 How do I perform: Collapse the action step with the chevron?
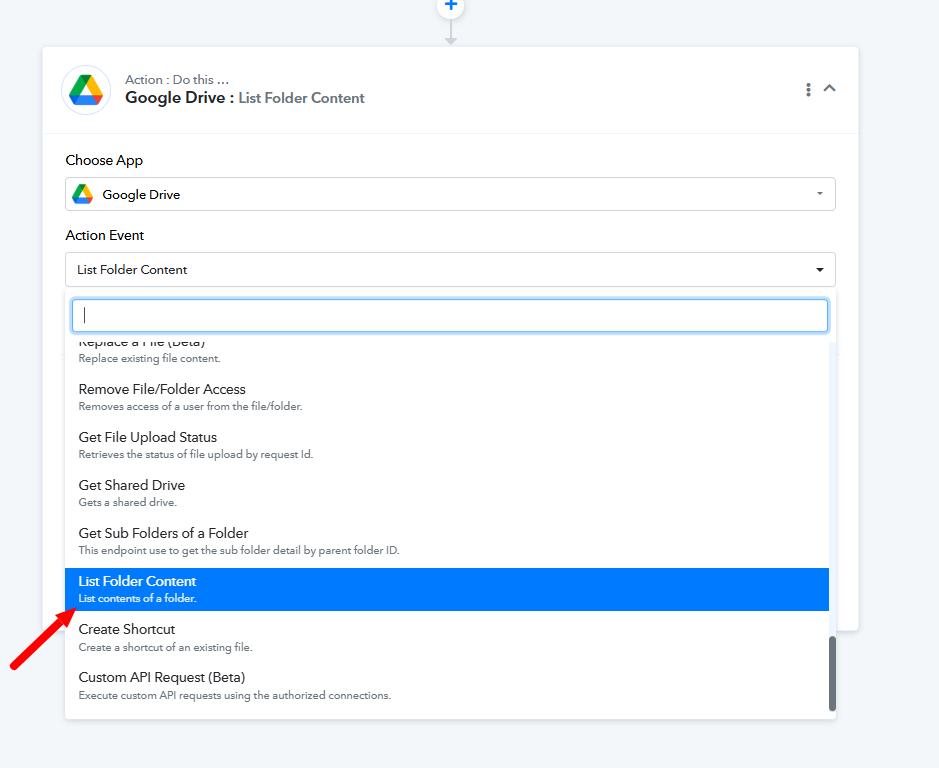829,88
